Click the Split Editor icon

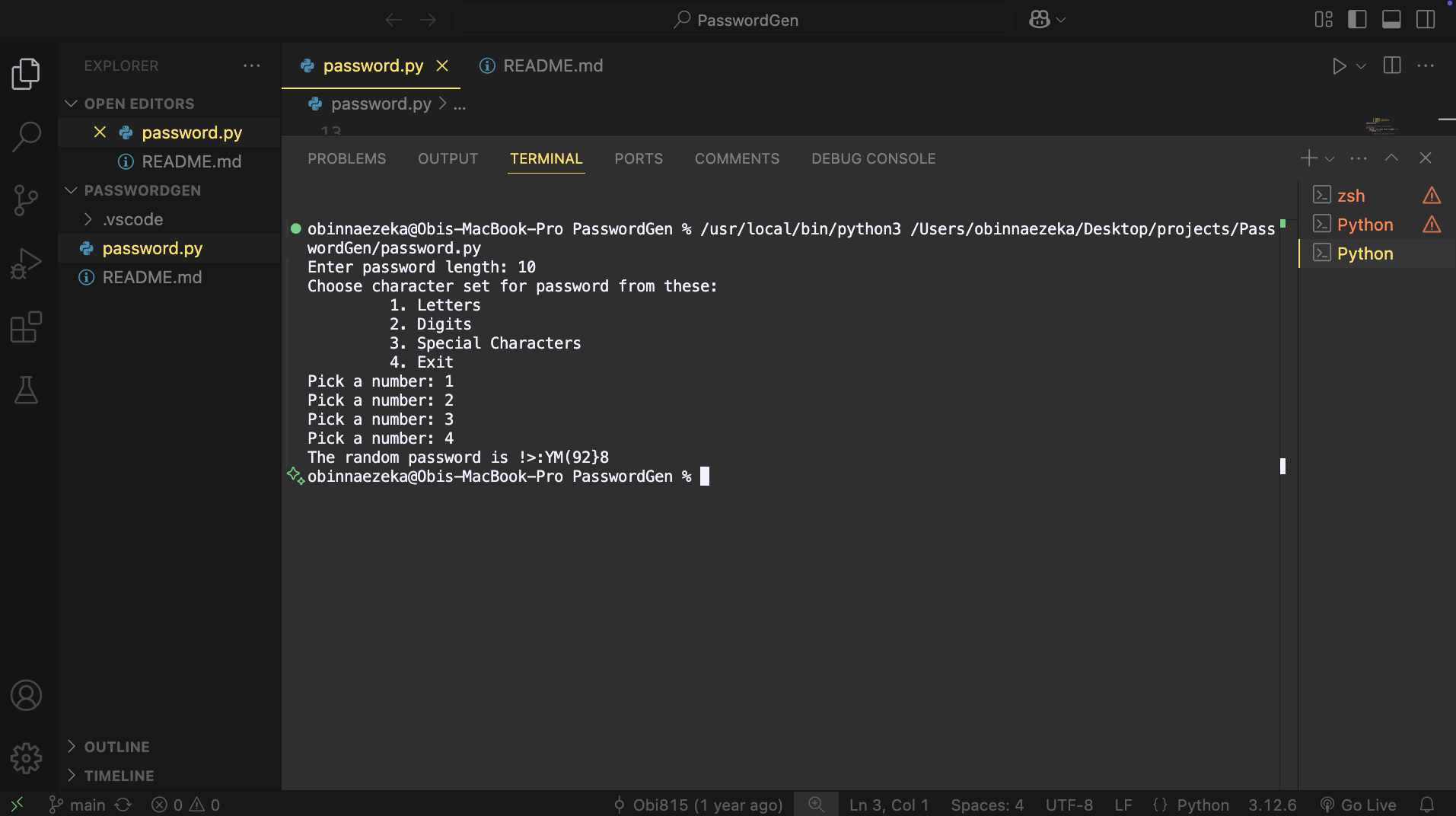click(x=1392, y=66)
